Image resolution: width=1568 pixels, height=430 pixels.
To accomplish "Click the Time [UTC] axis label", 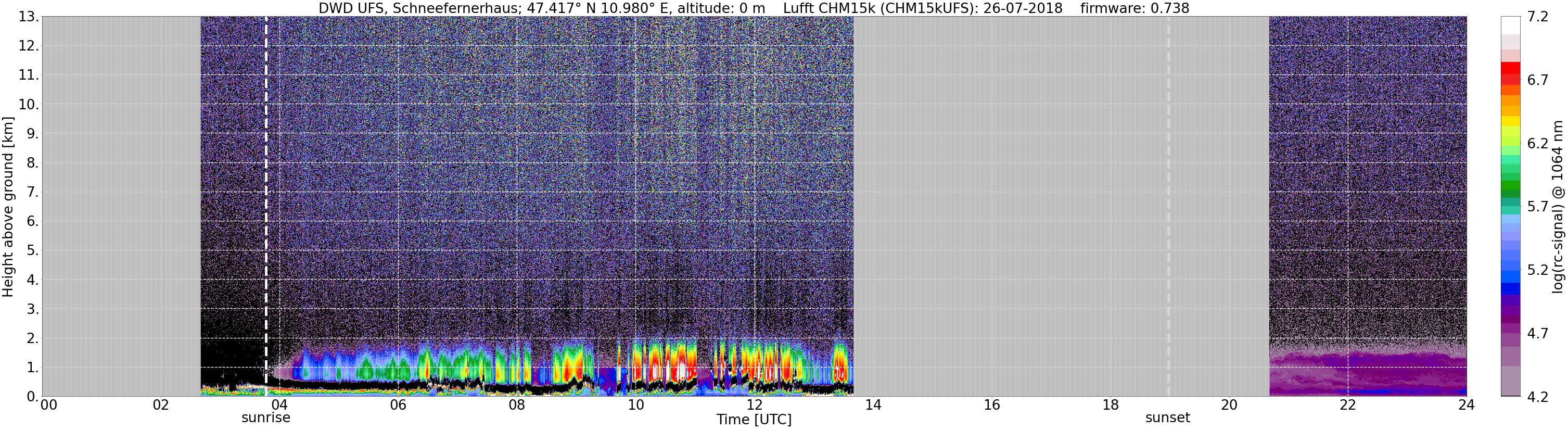I will [754, 419].
